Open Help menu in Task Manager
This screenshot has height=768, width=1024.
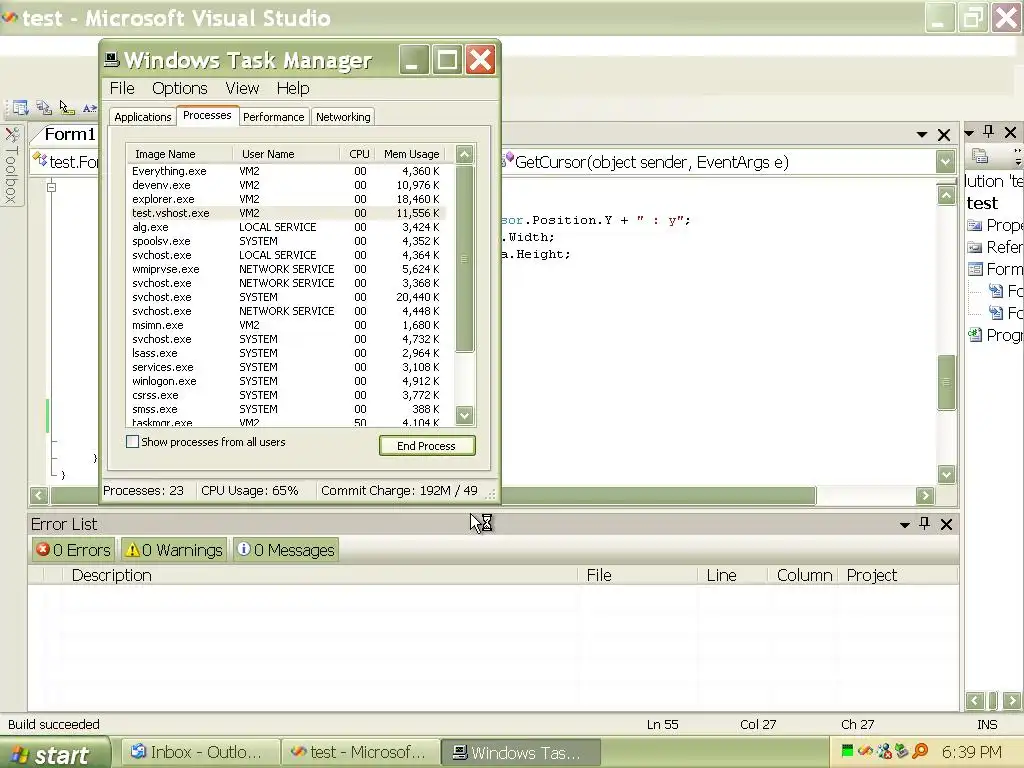(293, 88)
